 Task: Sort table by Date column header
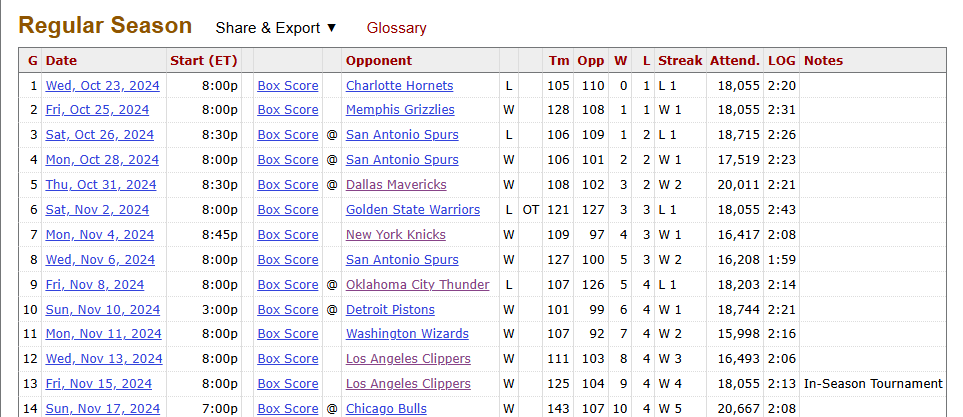[x=61, y=61]
